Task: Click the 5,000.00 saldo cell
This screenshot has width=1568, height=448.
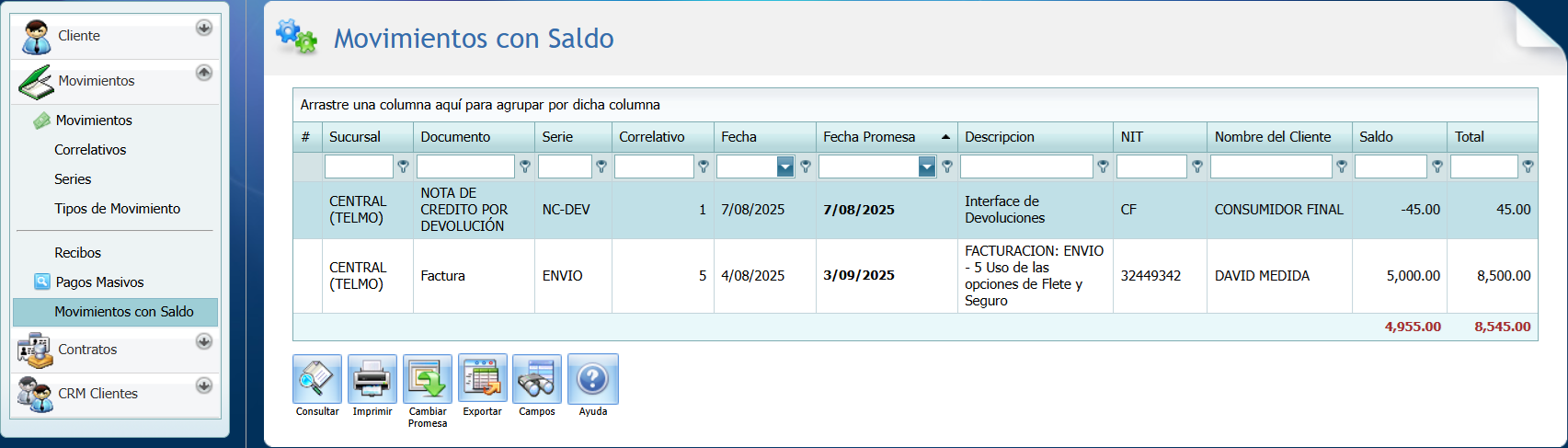Action: [1400, 276]
